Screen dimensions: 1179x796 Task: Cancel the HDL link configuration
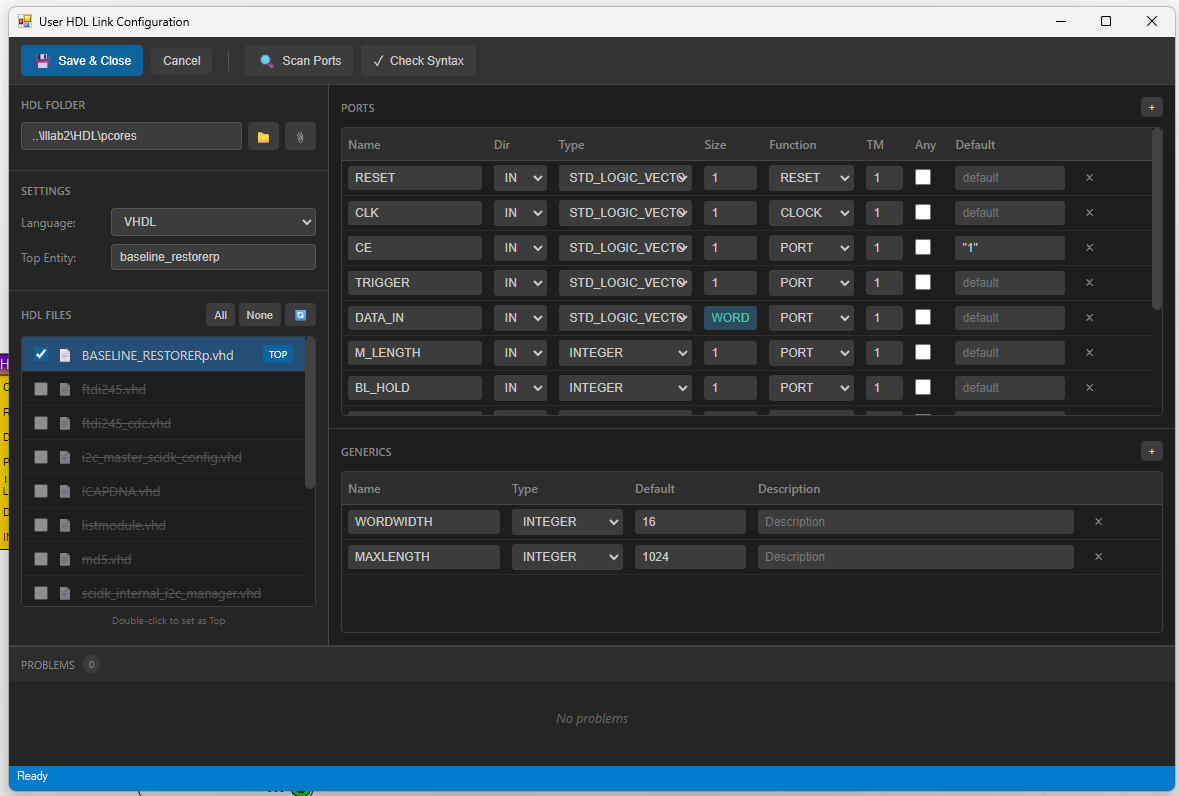coord(181,61)
